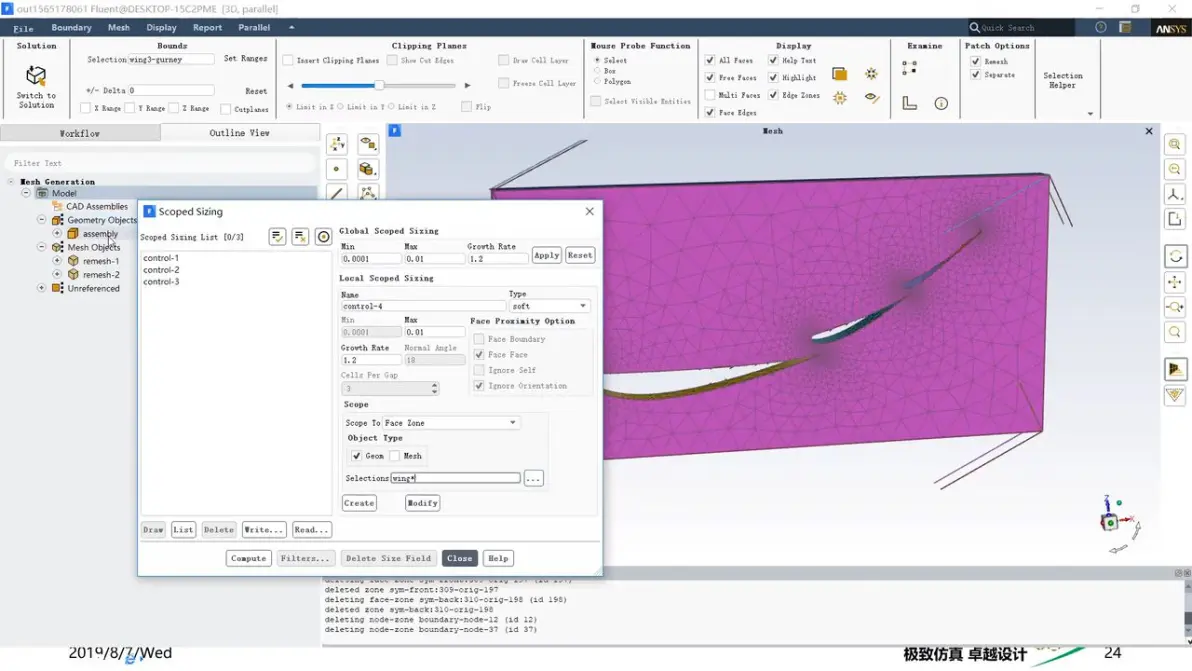Image resolution: width=1192 pixels, height=671 pixels.
Task: Open the Boundary menu
Action: coord(71,27)
